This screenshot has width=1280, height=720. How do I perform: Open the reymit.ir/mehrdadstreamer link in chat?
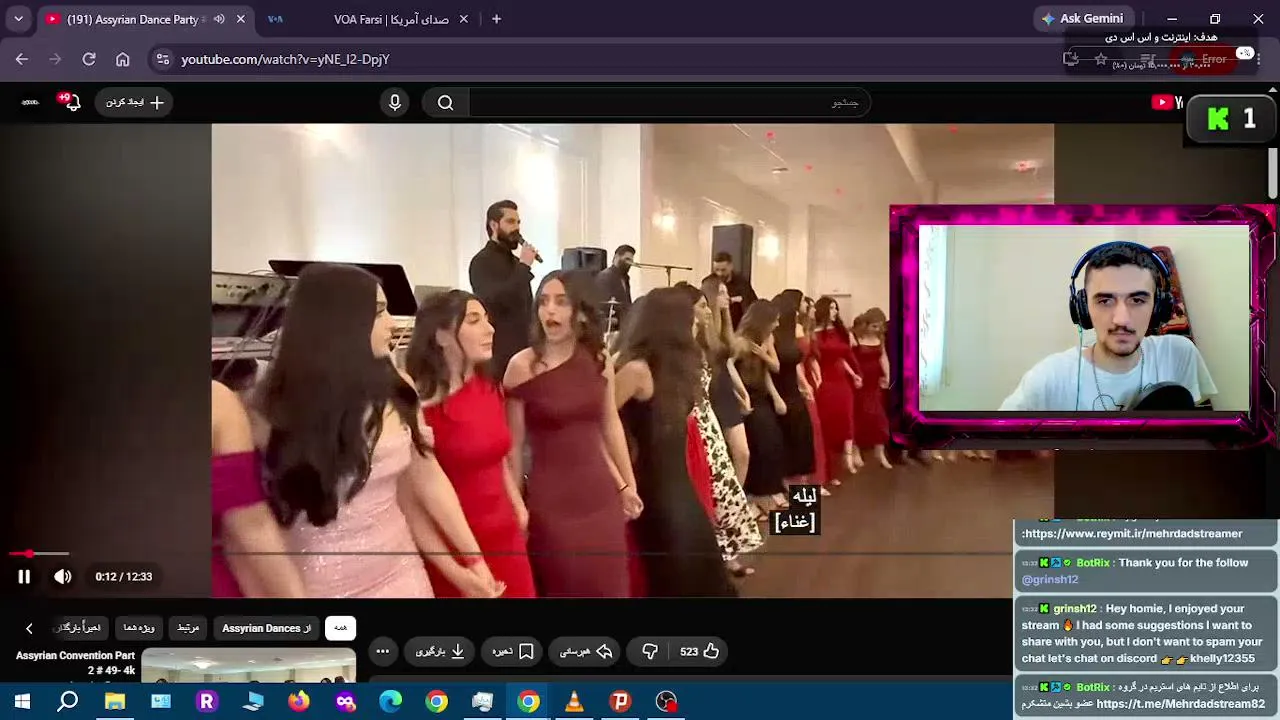pyautogui.click(x=1134, y=534)
